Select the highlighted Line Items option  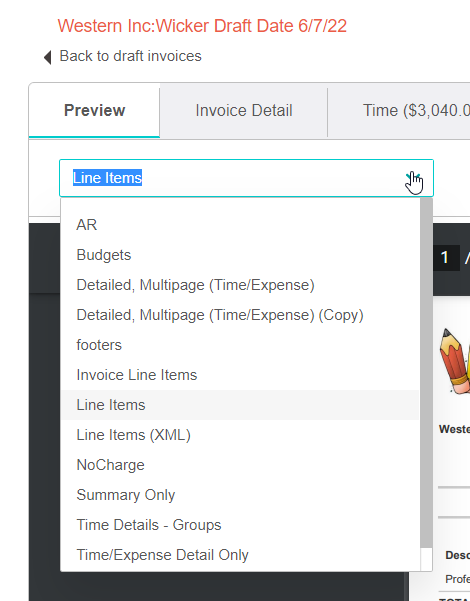240,405
